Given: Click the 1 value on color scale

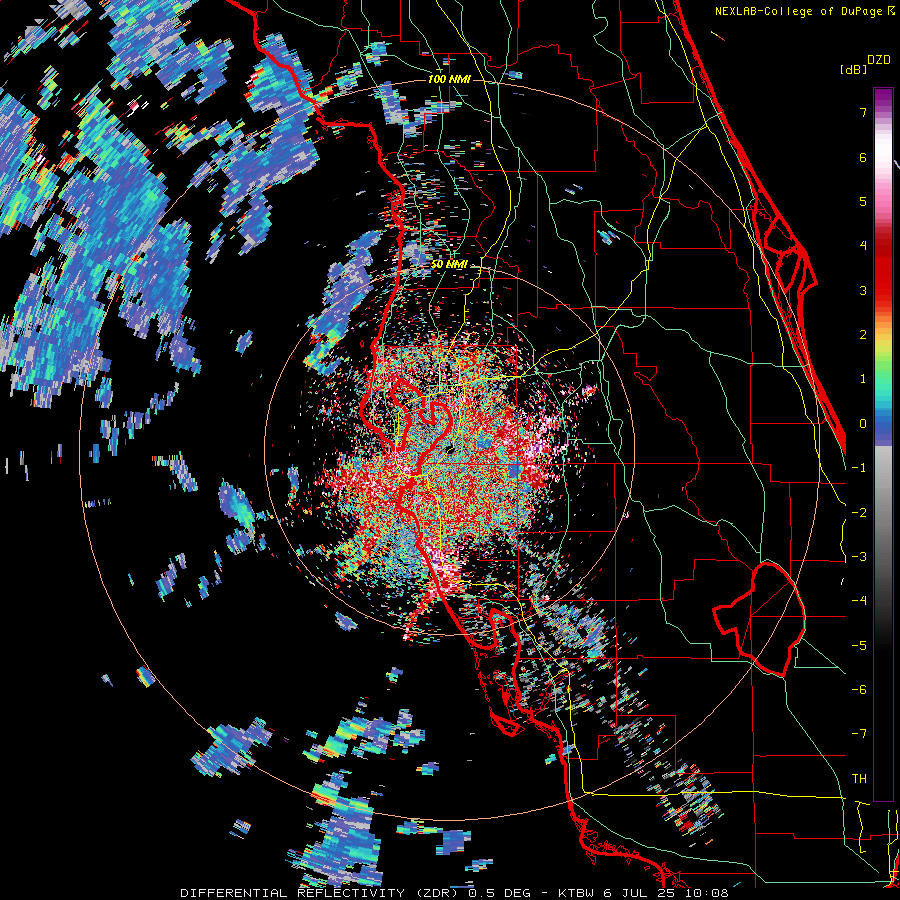Looking at the screenshot, I should (x=863, y=379).
